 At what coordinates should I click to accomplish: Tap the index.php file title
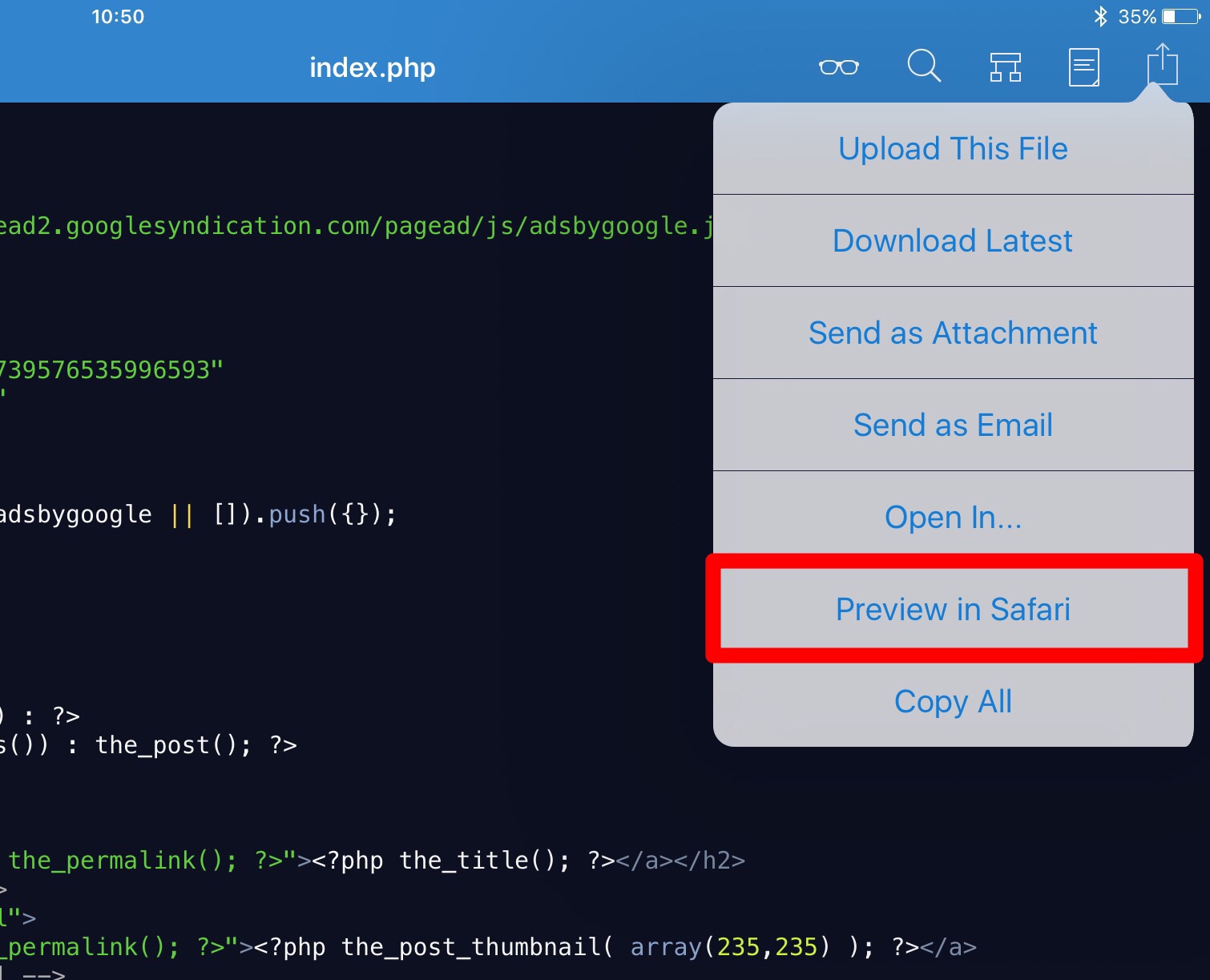(373, 68)
